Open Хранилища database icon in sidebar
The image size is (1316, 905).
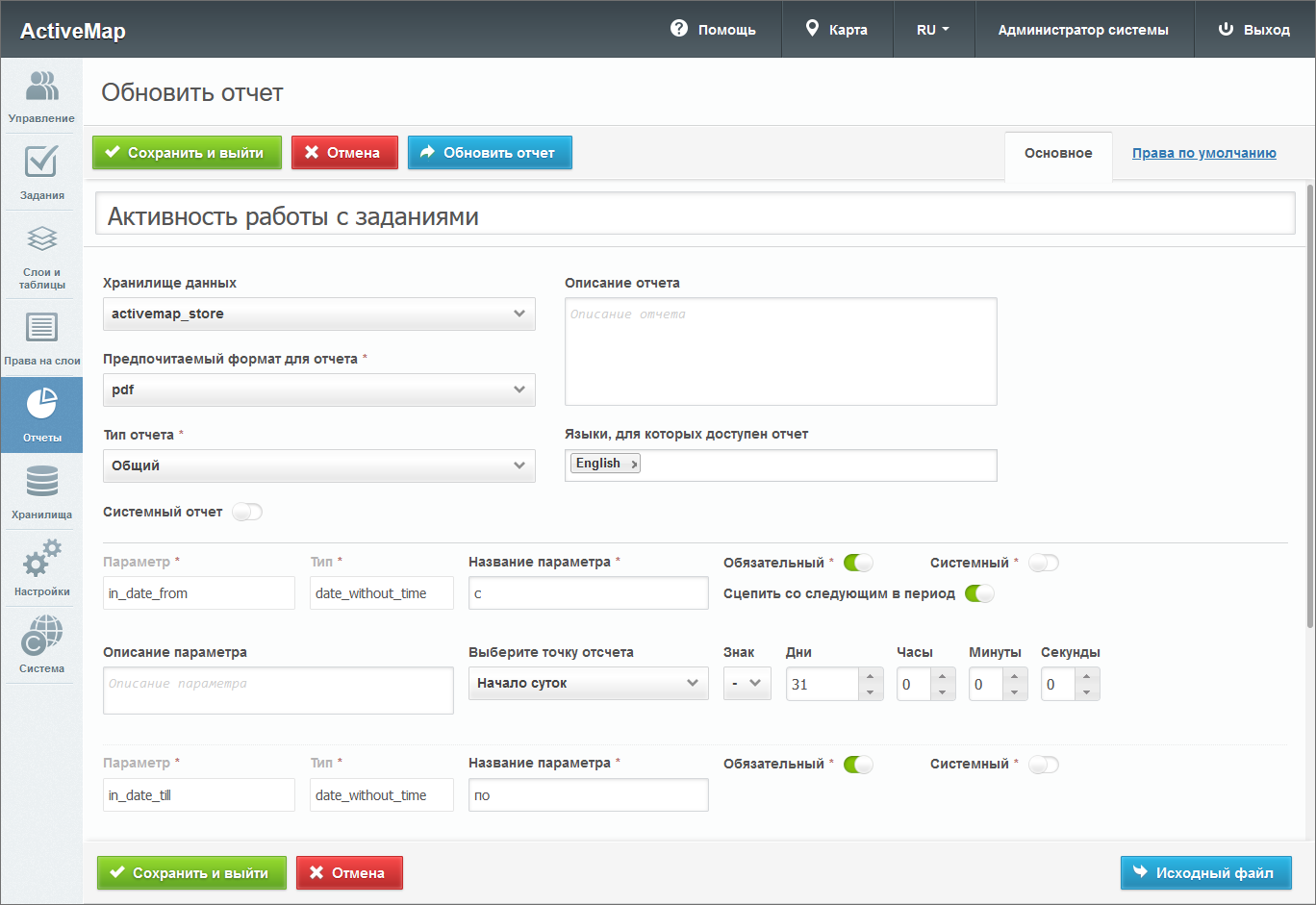pos(41,482)
